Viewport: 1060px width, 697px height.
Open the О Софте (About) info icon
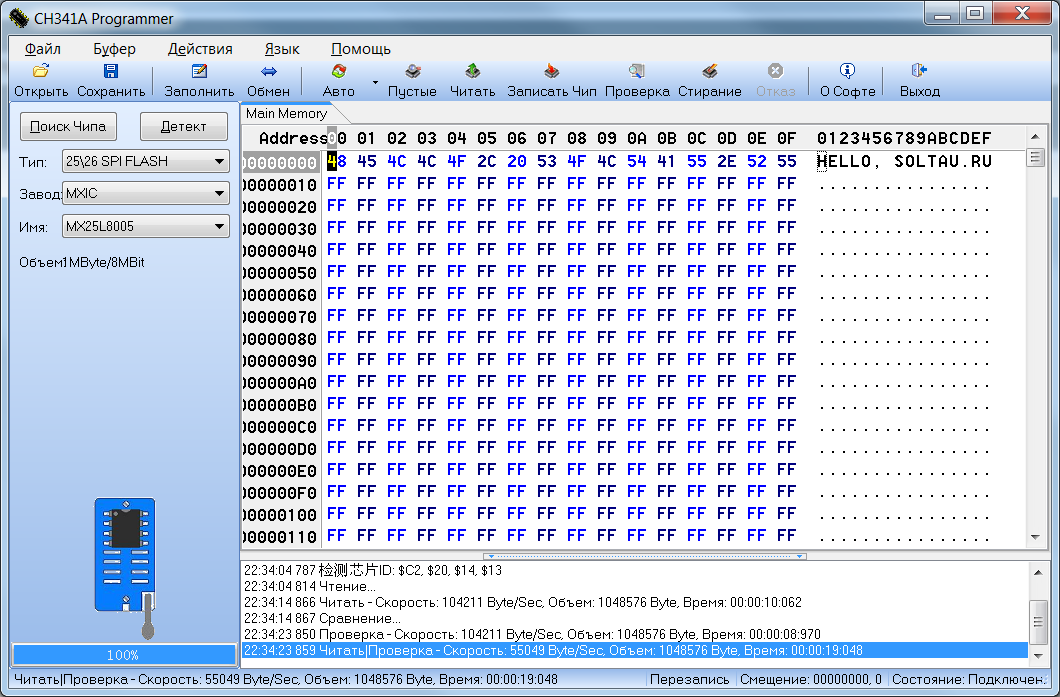point(847,72)
